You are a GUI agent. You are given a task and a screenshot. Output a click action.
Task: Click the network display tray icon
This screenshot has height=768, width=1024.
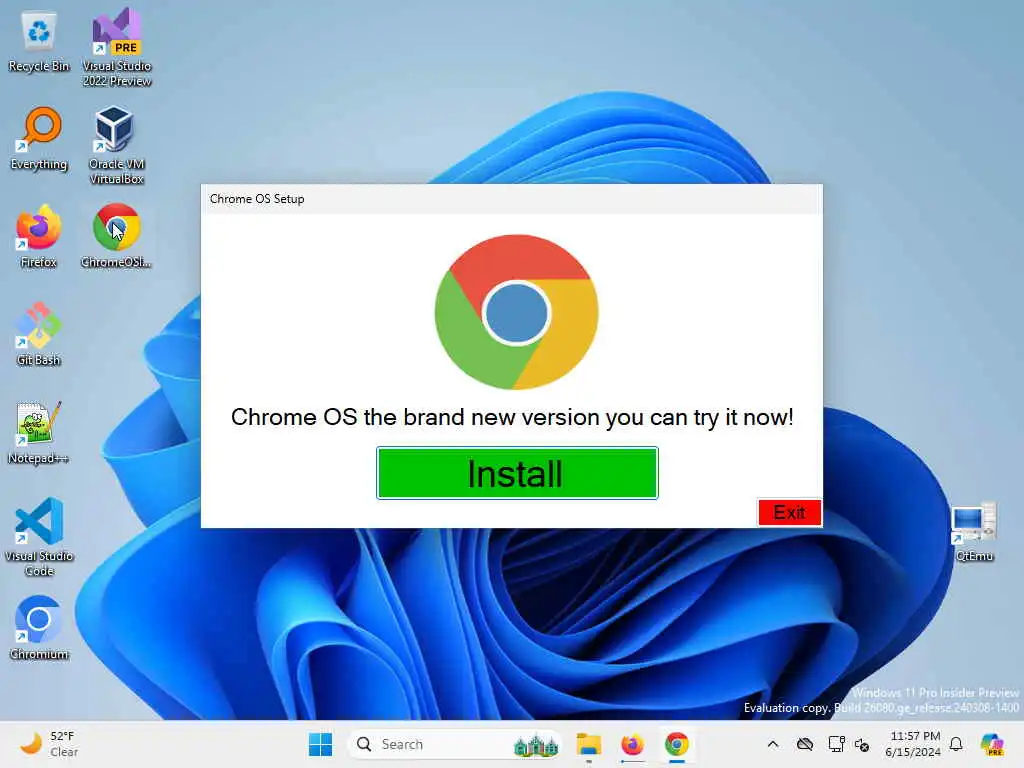click(836, 744)
